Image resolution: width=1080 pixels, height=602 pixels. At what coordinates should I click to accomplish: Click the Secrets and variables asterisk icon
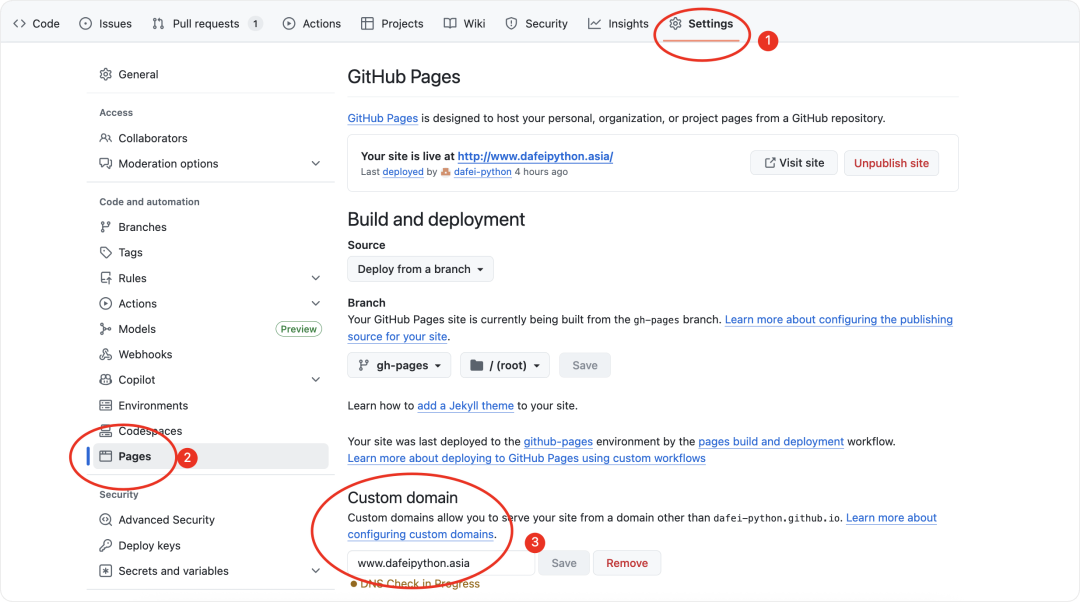(105, 570)
